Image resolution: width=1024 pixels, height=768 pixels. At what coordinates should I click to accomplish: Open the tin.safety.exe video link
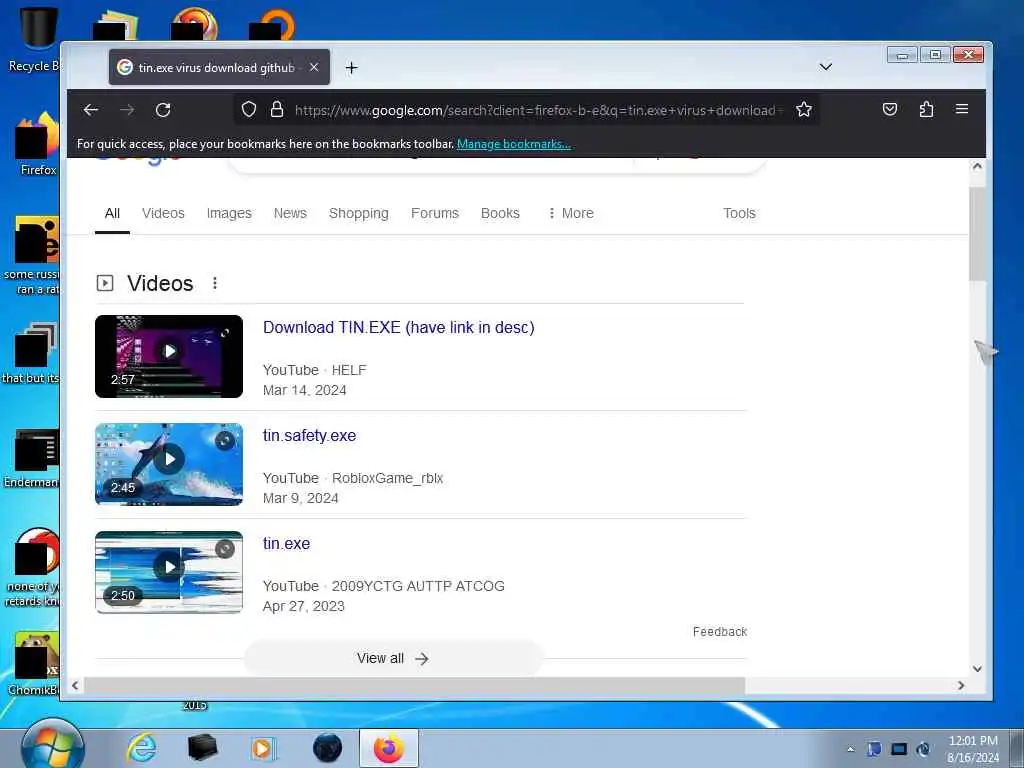coord(310,436)
